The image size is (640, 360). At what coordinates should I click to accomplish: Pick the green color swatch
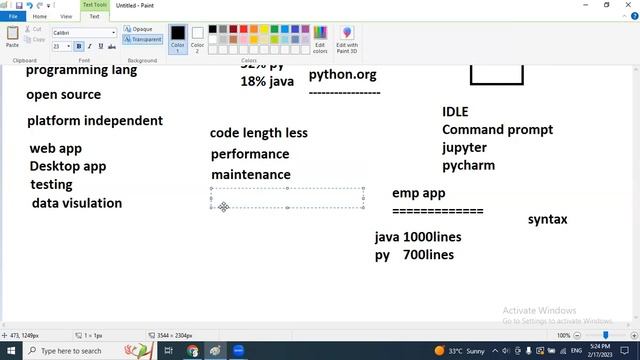(x=274, y=29)
